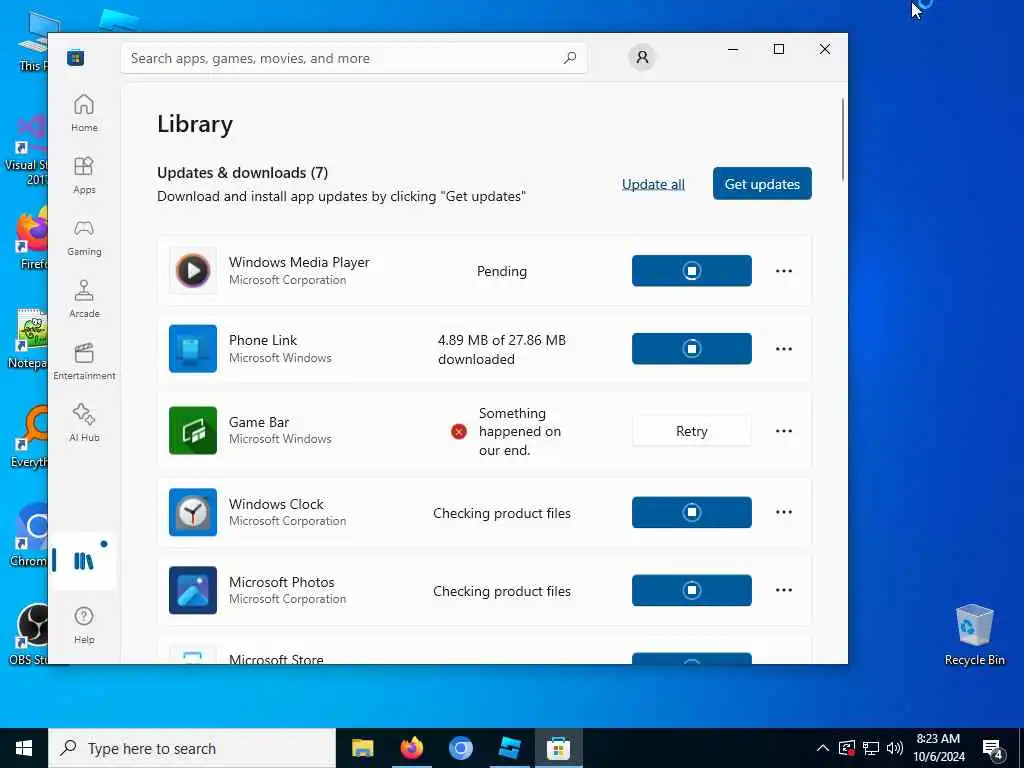
Task: Show hidden system tray icons
Action: (823, 748)
